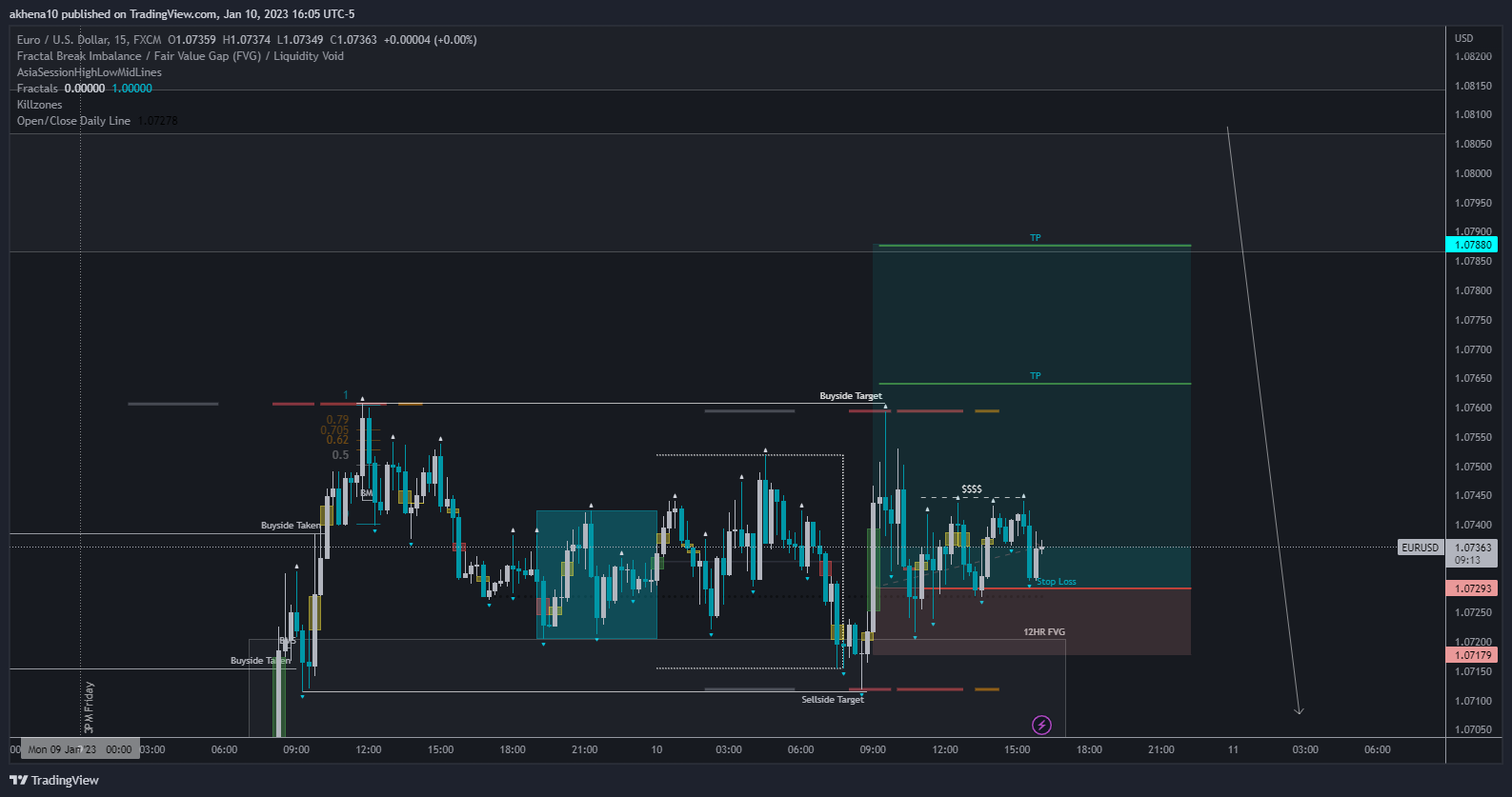Viewport: 1512px width, 797px height.
Task: Click the green take-profit line at 1.07880
Action: pos(1034,246)
